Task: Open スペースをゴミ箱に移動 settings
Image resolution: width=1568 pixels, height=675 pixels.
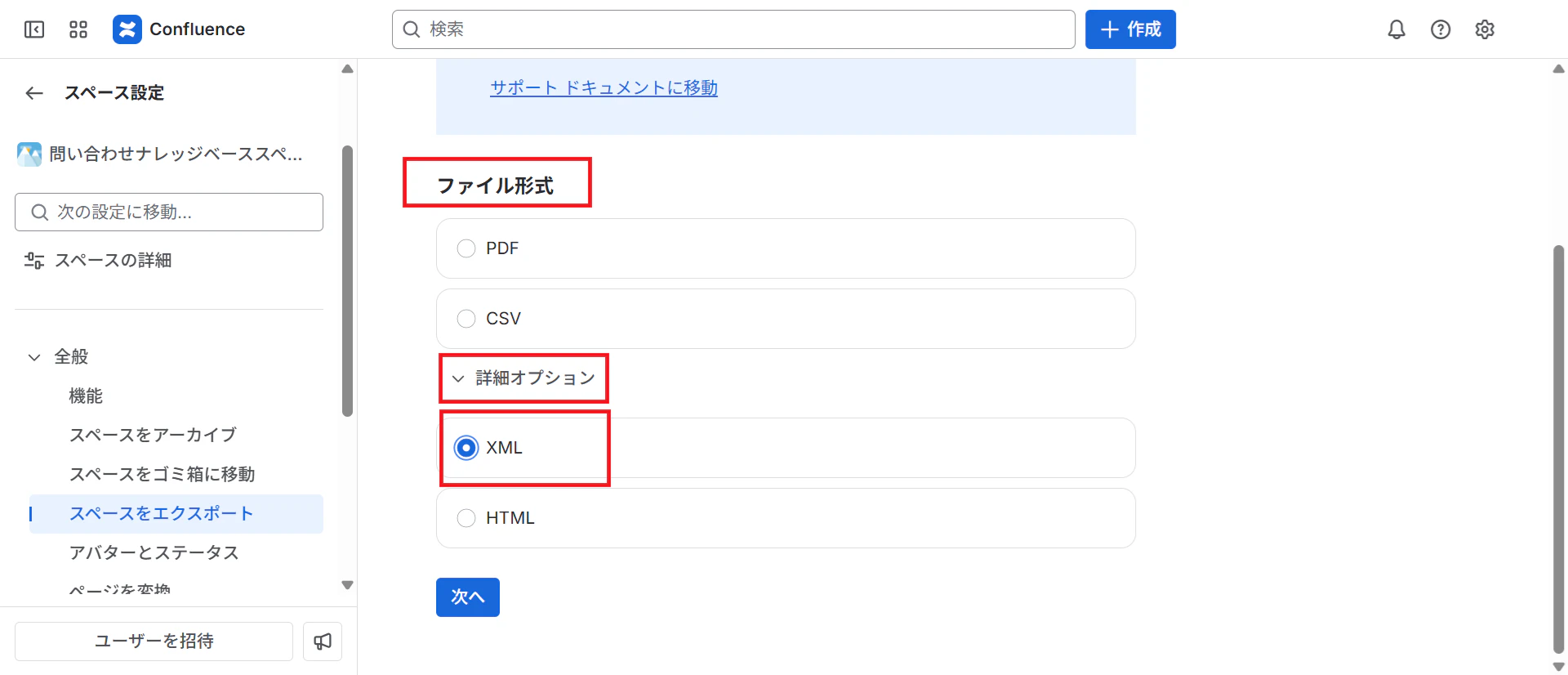Action: pyautogui.click(x=162, y=475)
